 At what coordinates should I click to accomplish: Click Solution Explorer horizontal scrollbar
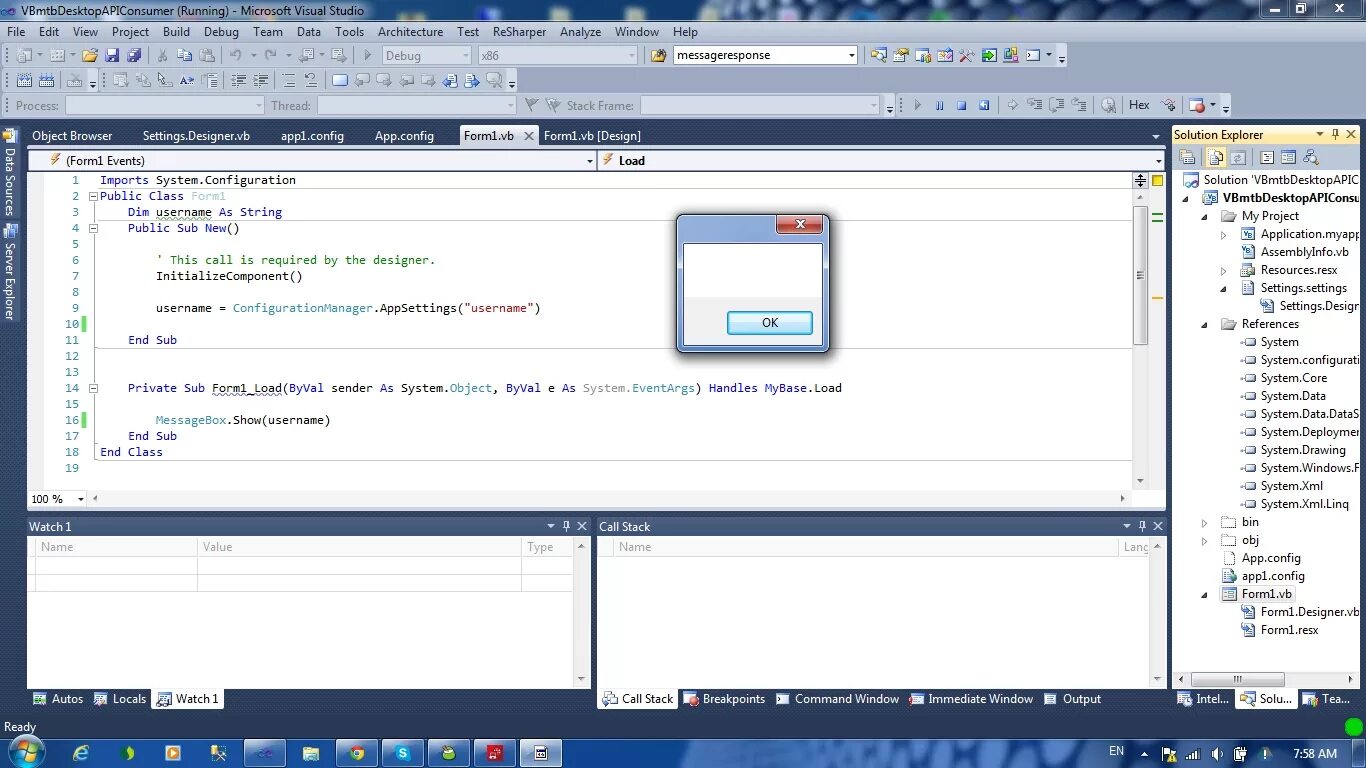coord(1237,679)
